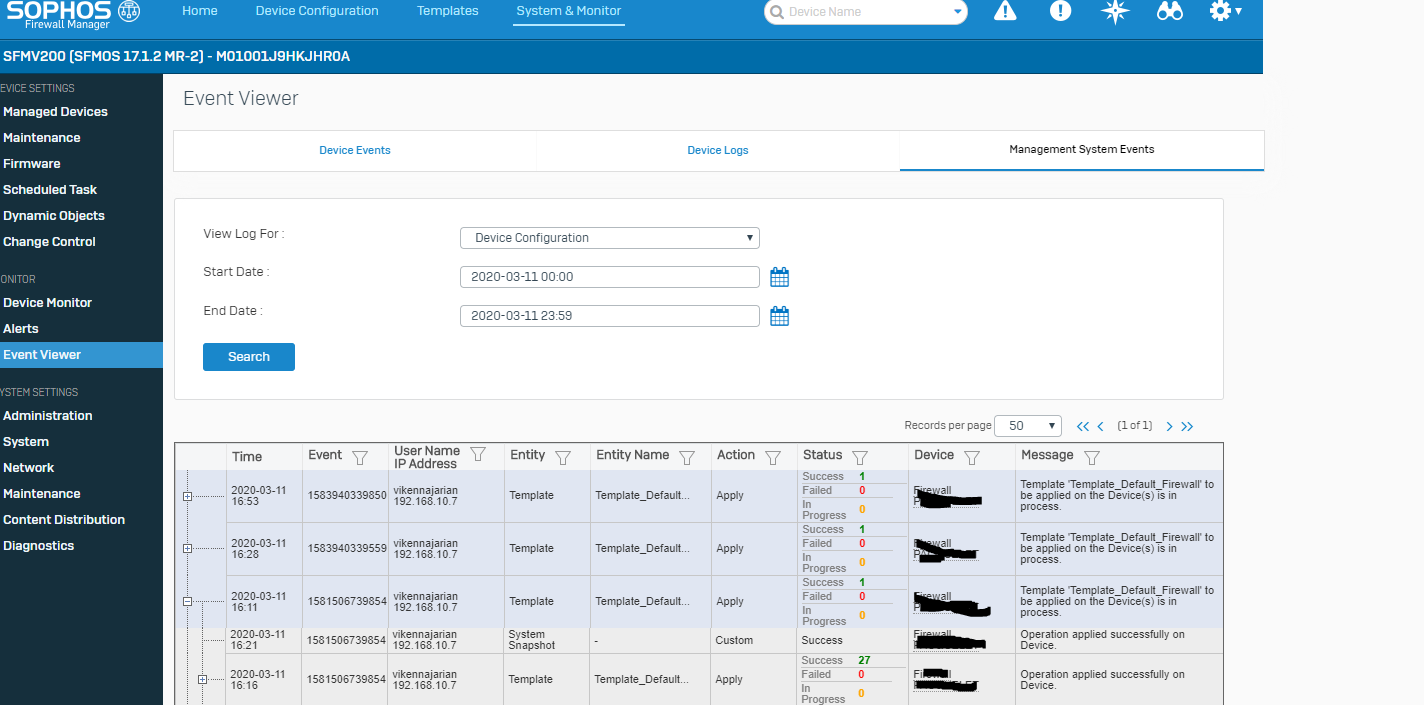This screenshot has width=1424, height=705.
Task: Open the Home menu
Action: [x=200, y=11]
